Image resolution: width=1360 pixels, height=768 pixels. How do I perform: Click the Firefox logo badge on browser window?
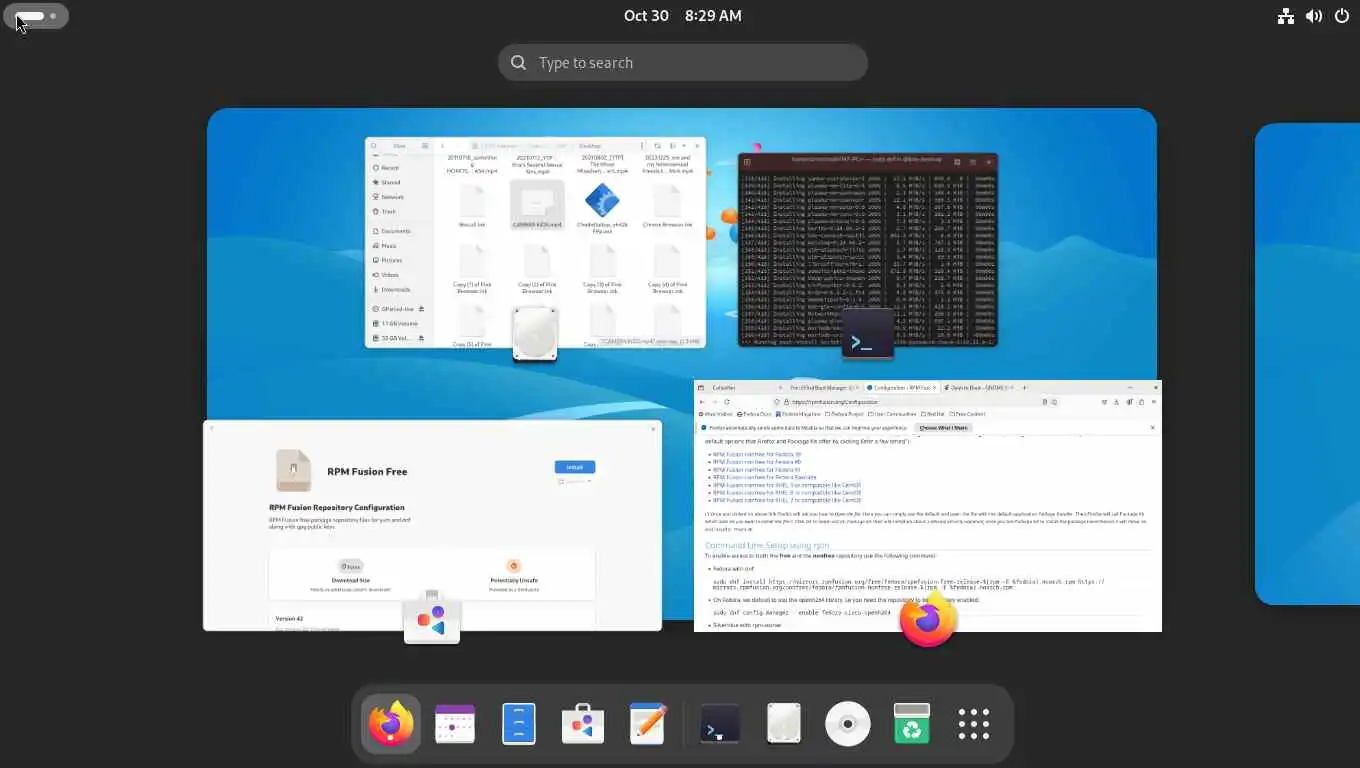click(928, 619)
